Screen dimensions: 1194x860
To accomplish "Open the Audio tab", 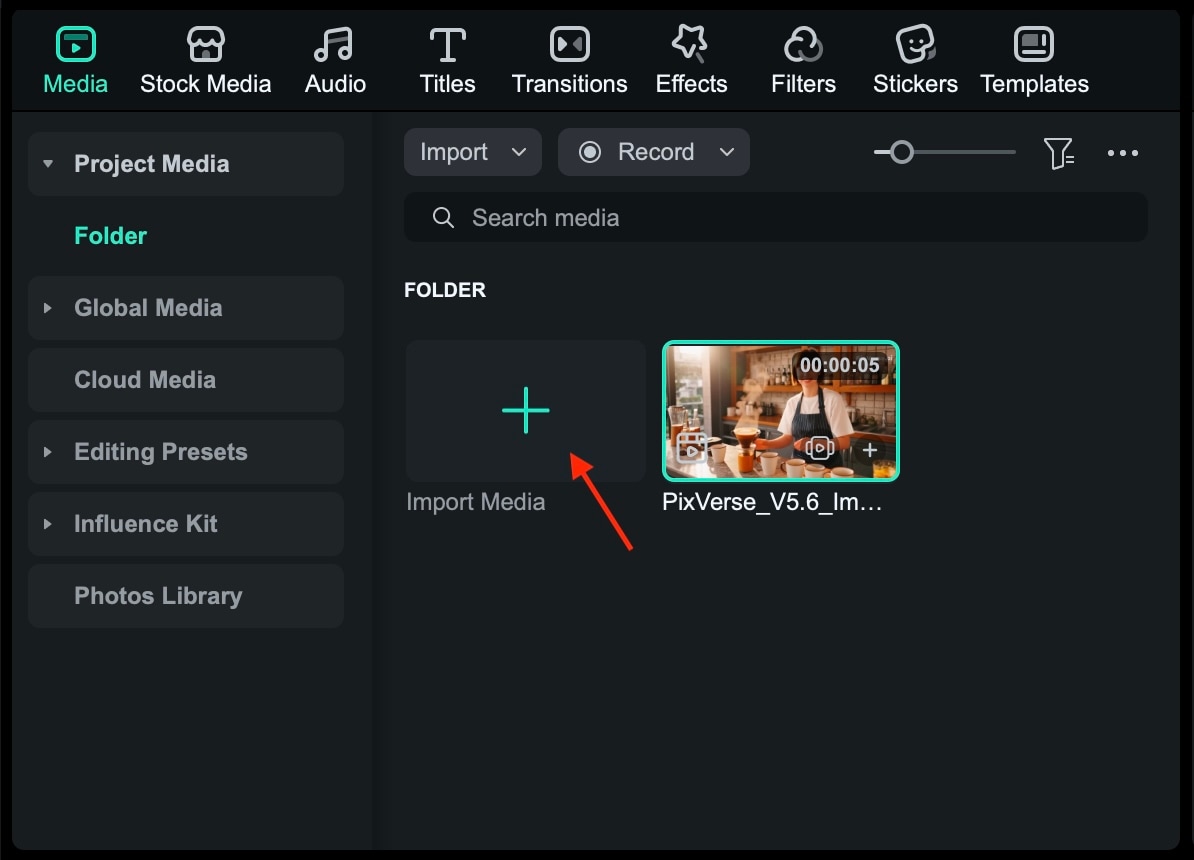I will [x=335, y=44].
